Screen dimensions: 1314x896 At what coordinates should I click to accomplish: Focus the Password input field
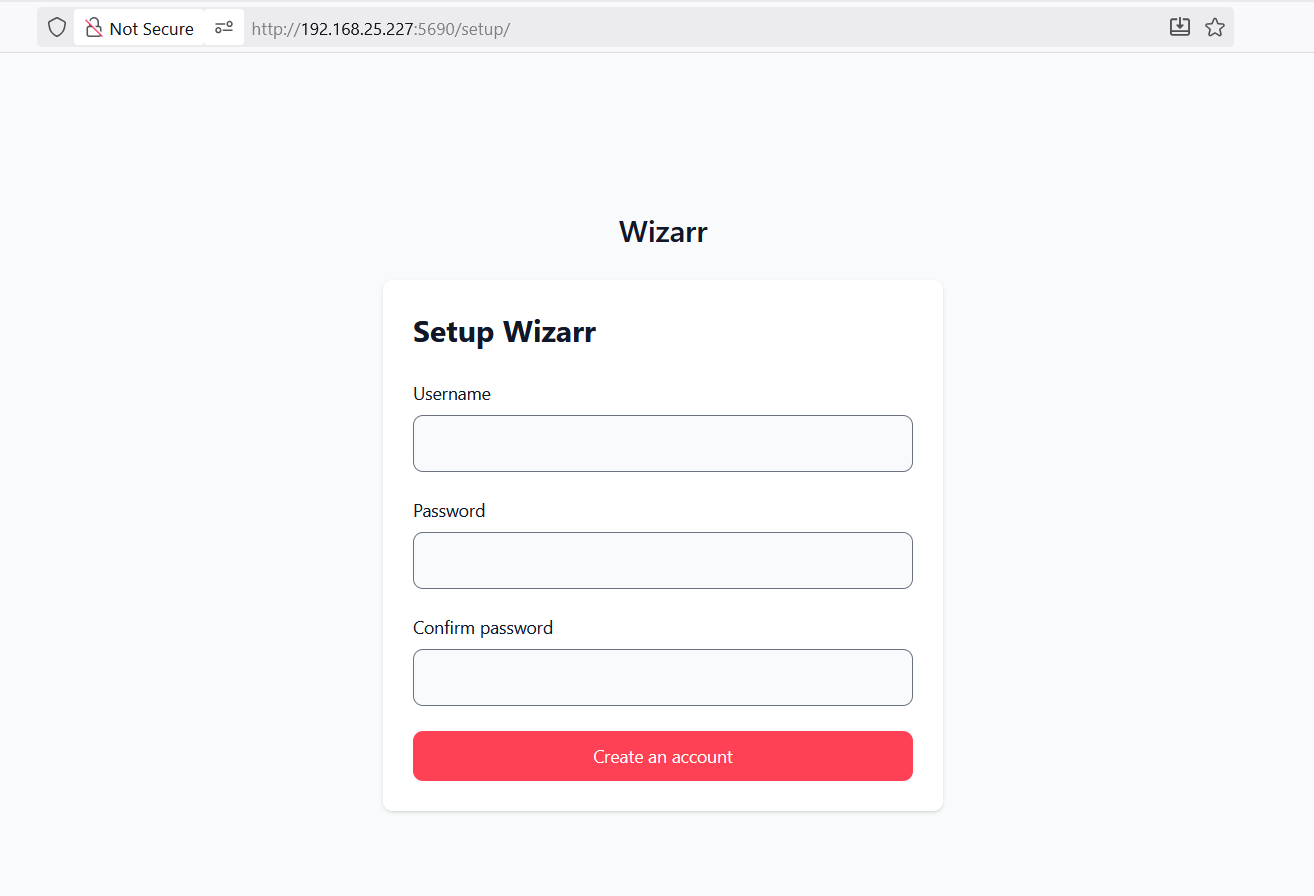point(663,560)
